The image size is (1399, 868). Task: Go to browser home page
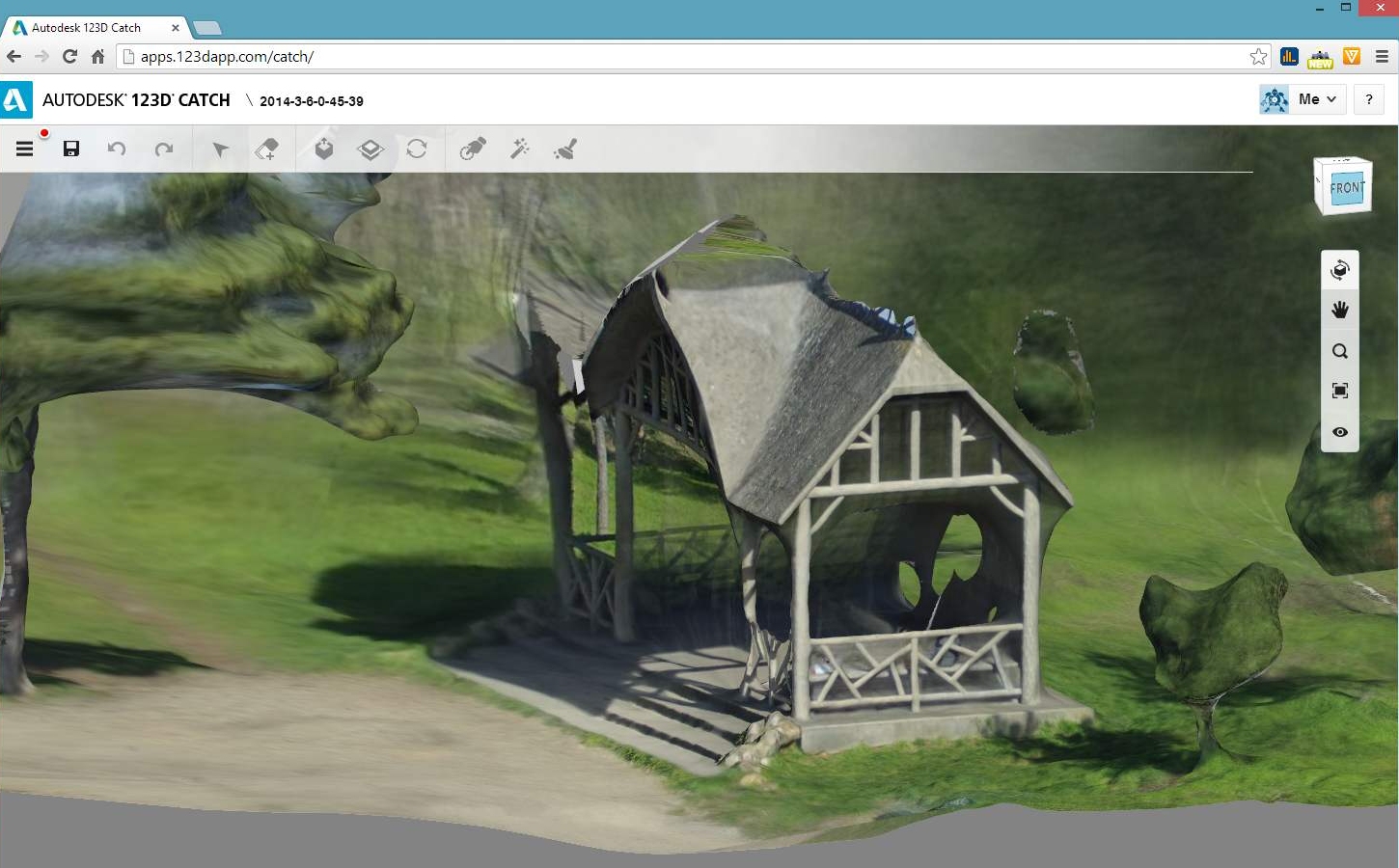tap(97, 56)
